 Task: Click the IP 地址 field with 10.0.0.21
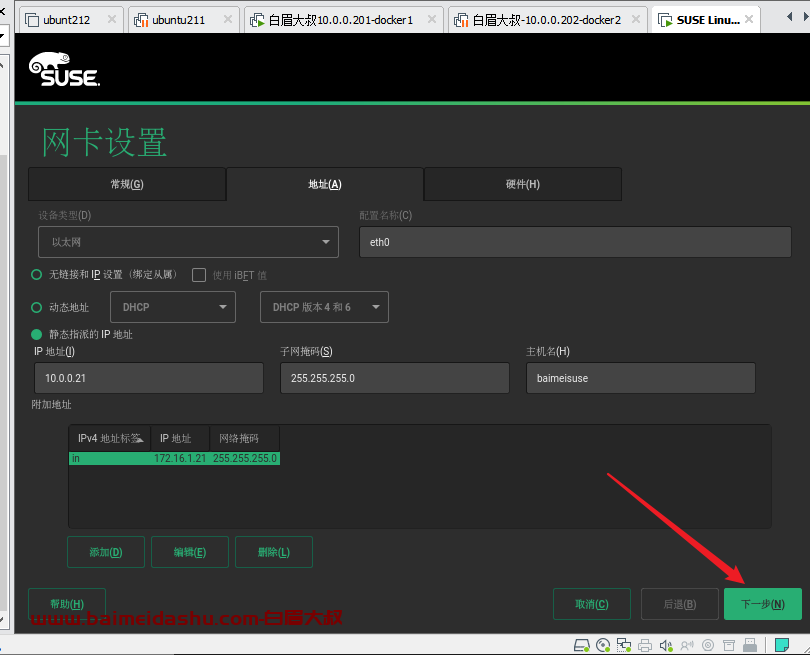[149, 378]
